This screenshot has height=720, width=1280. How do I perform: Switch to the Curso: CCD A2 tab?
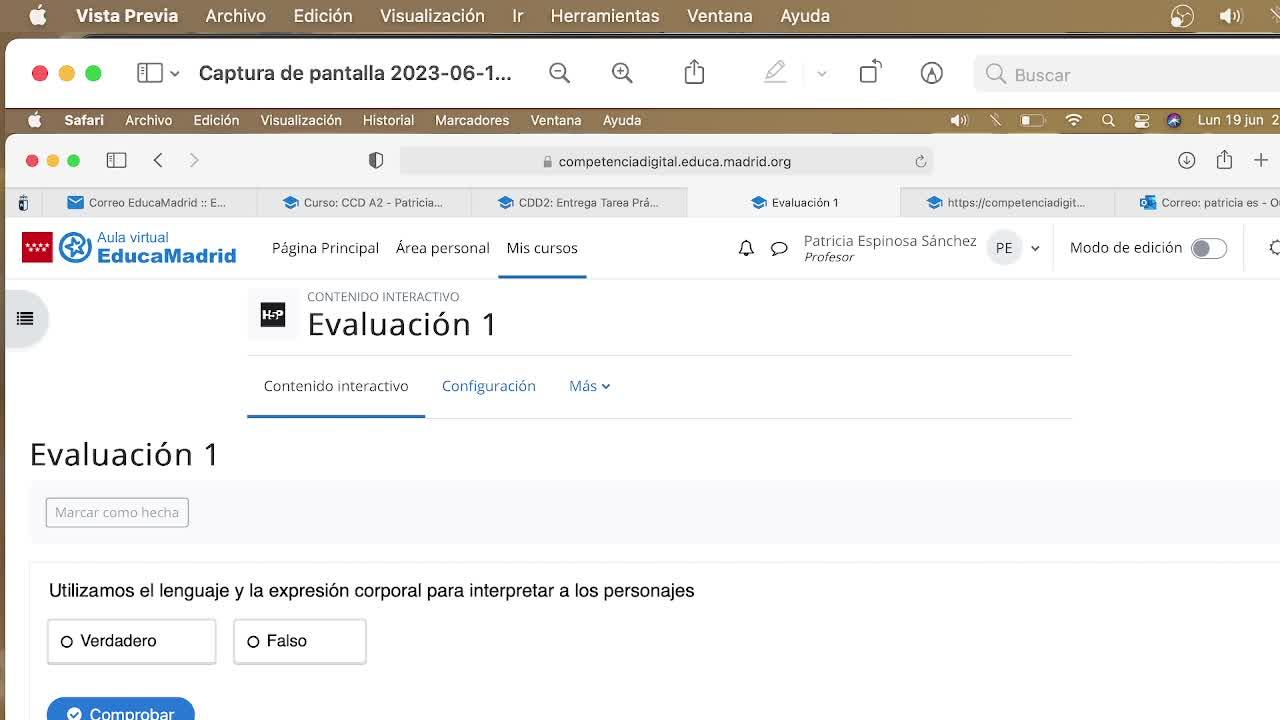point(363,202)
